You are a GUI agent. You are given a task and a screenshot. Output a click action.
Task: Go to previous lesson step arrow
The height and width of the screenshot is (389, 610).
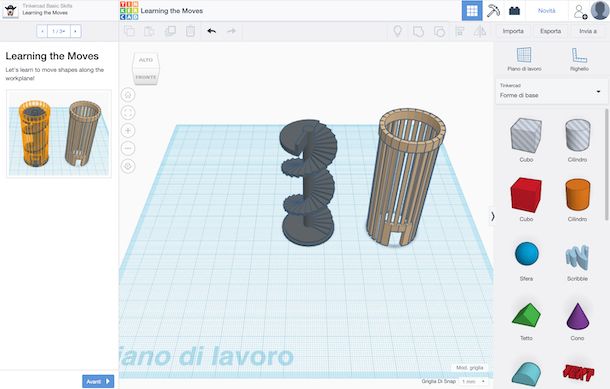(42, 31)
